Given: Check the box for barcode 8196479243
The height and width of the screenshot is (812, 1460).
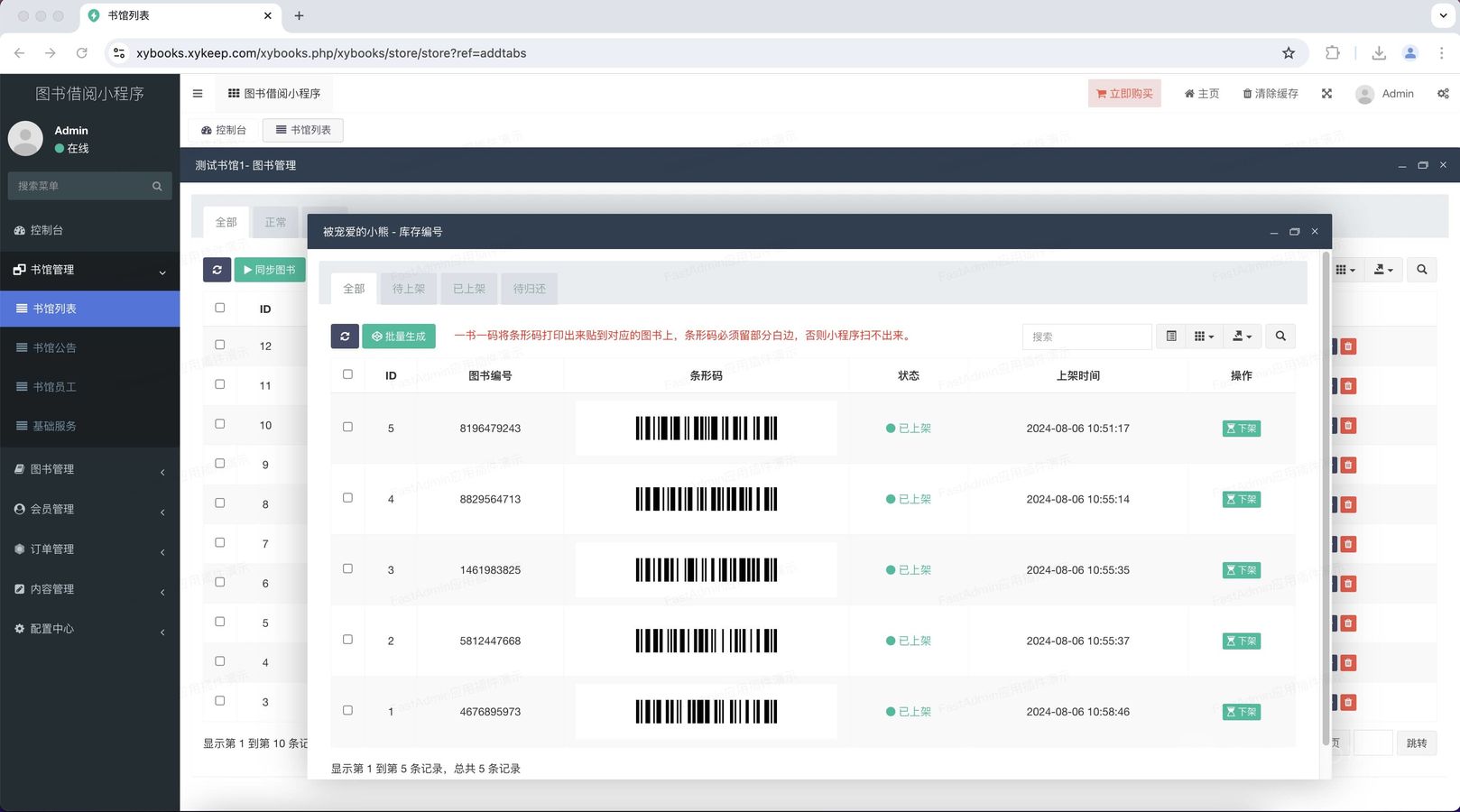Looking at the screenshot, I should pyautogui.click(x=347, y=428).
